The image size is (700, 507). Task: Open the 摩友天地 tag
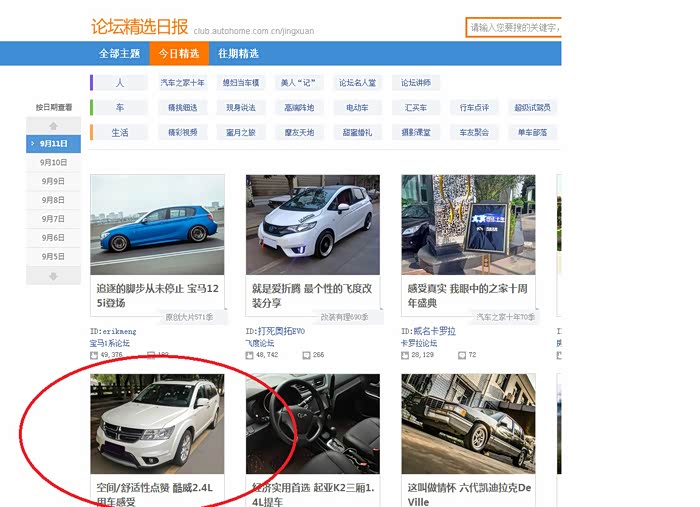(299, 133)
